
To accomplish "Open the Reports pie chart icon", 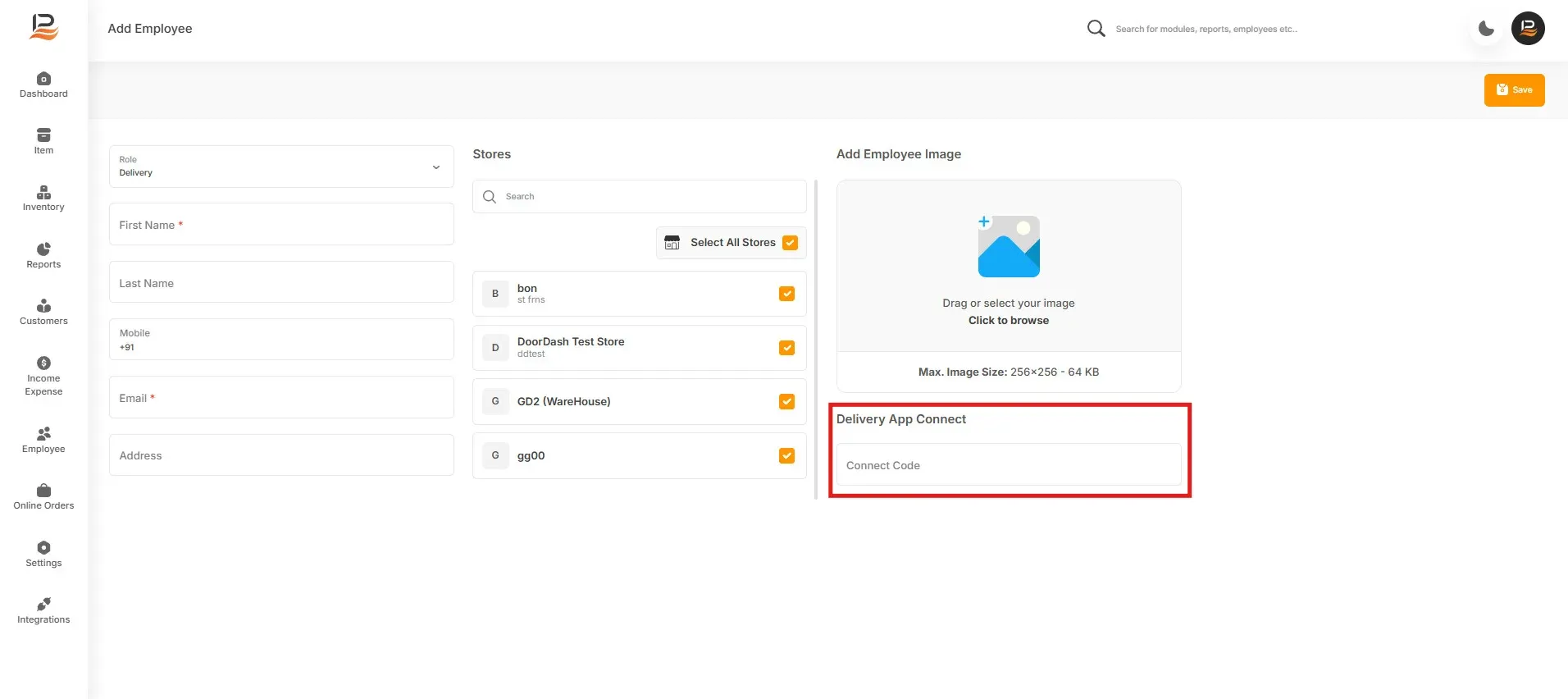I will tap(43, 249).
